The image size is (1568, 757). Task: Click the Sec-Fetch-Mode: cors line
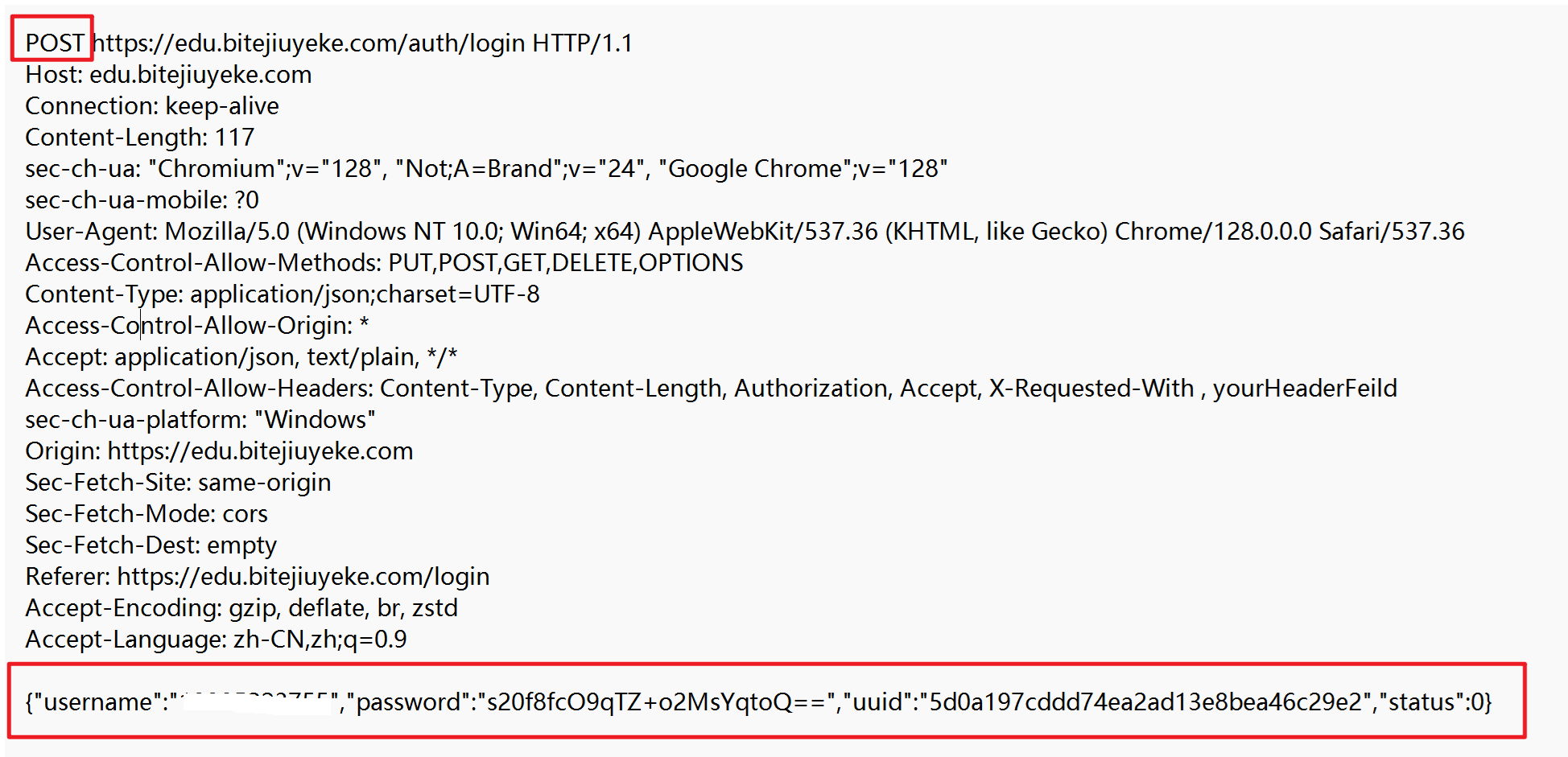pos(146,514)
